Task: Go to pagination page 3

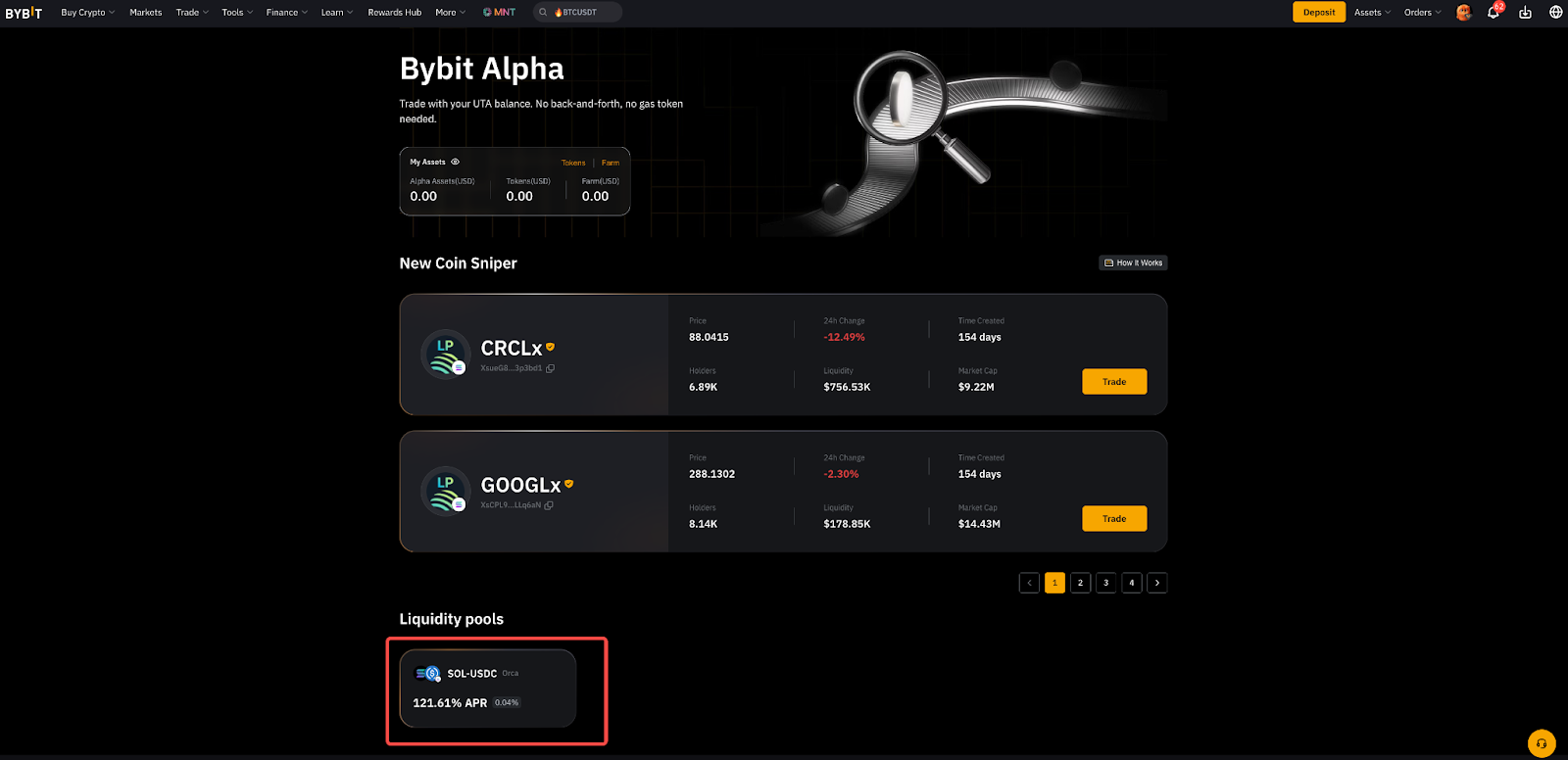Action: (1106, 583)
